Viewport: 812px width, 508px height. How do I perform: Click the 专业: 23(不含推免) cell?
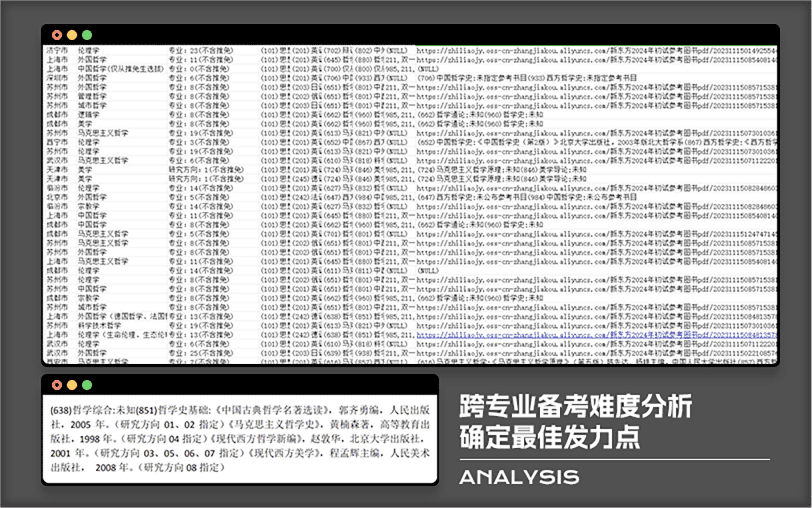200,48
